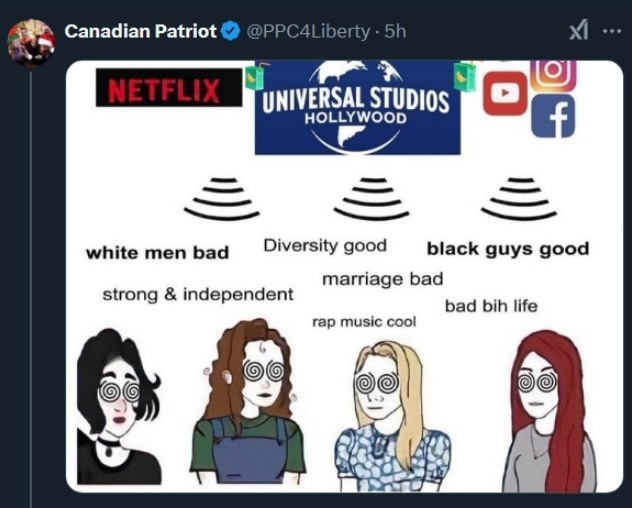Viewport: 632px width, 508px height.
Task: Click the YouTube icon in the image
Action: 505,93
